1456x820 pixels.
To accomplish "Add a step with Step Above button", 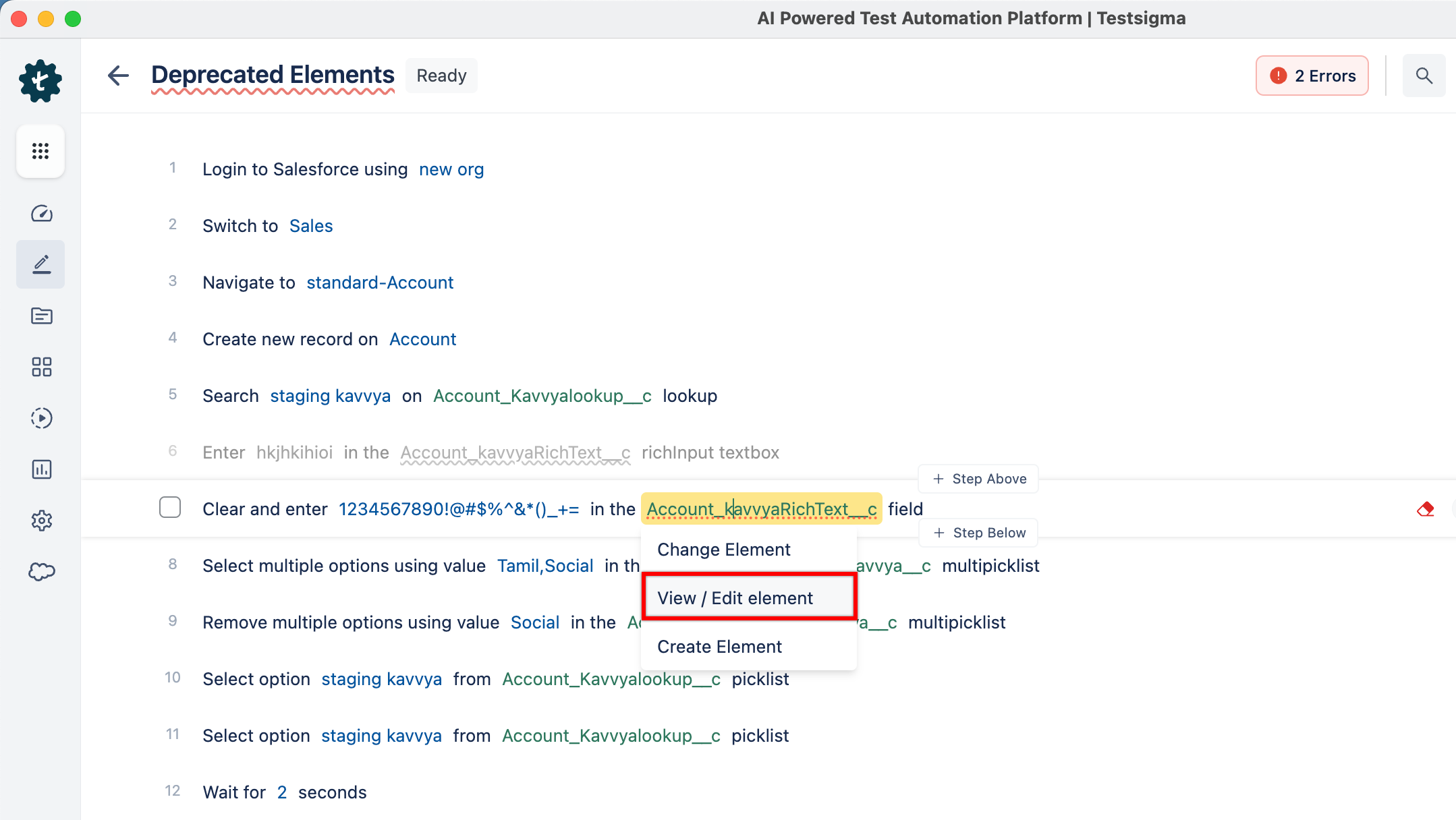I will point(978,479).
